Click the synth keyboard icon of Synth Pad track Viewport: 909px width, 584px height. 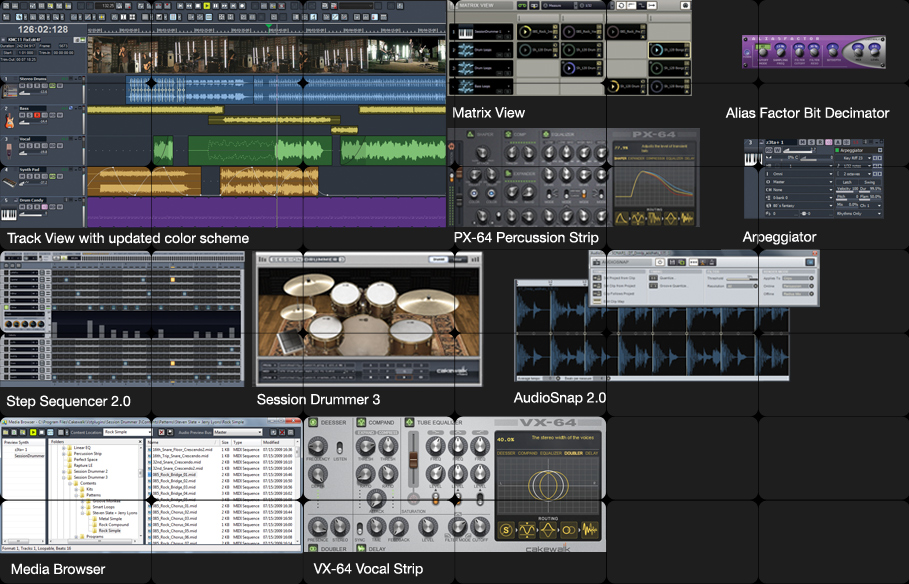[x=9, y=182]
